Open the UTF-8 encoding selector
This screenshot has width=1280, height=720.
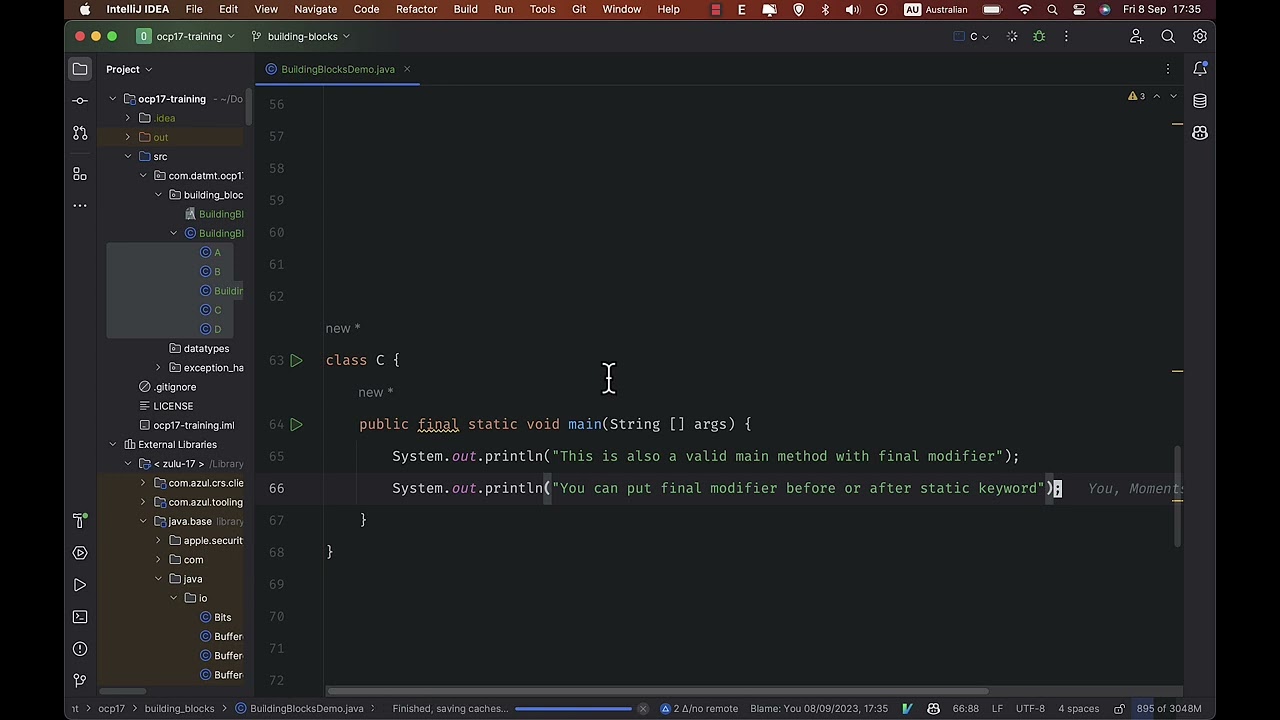tap(1030, 709)
